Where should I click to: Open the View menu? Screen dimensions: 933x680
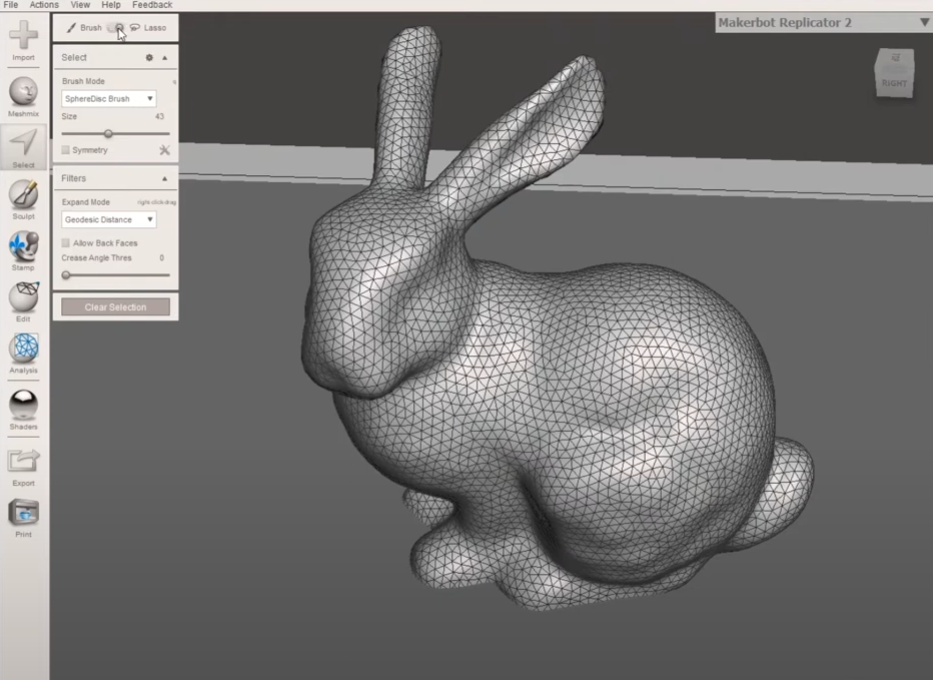coord(80,5)
